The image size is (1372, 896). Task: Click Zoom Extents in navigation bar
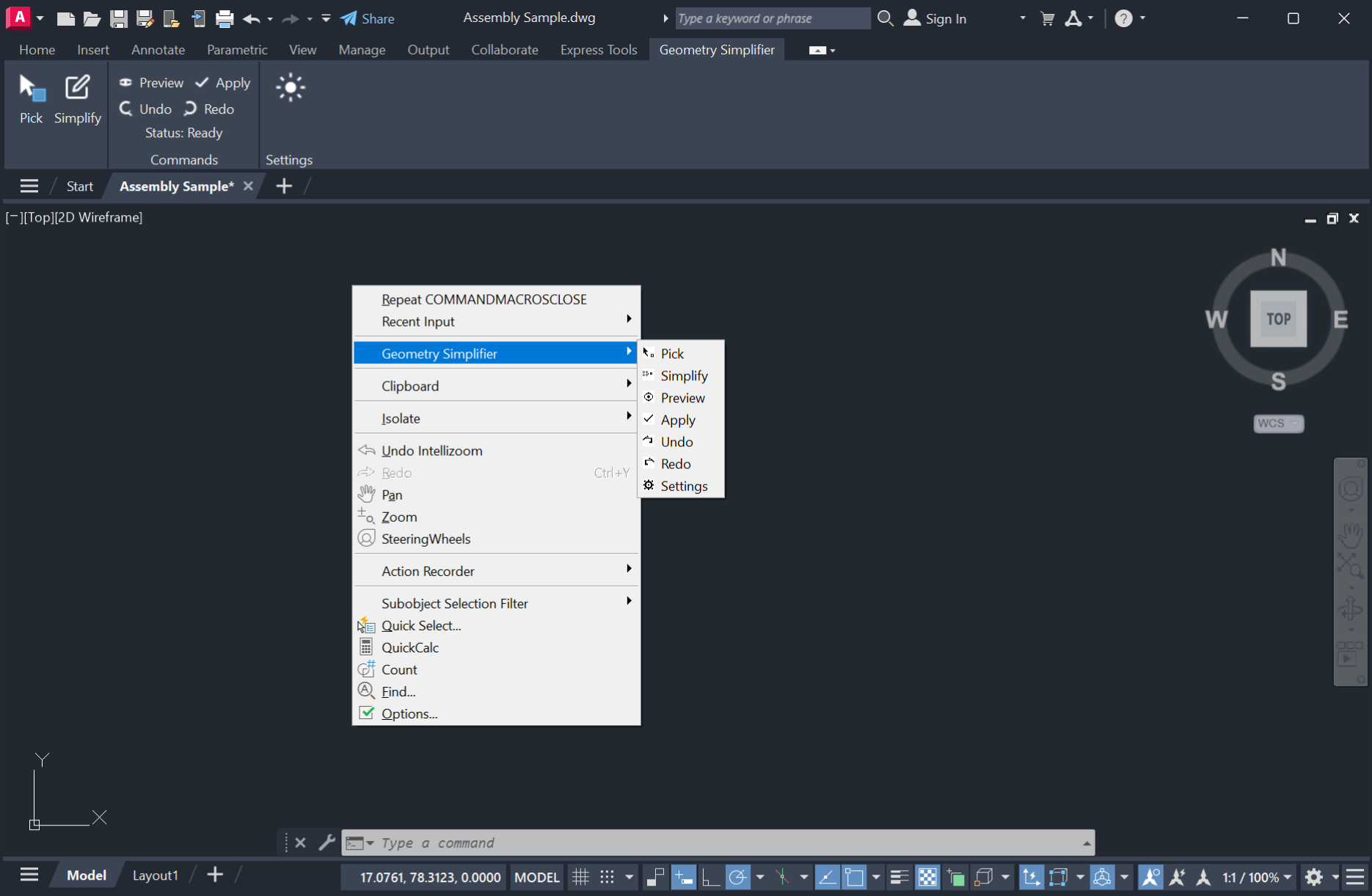pos(1351,566)
